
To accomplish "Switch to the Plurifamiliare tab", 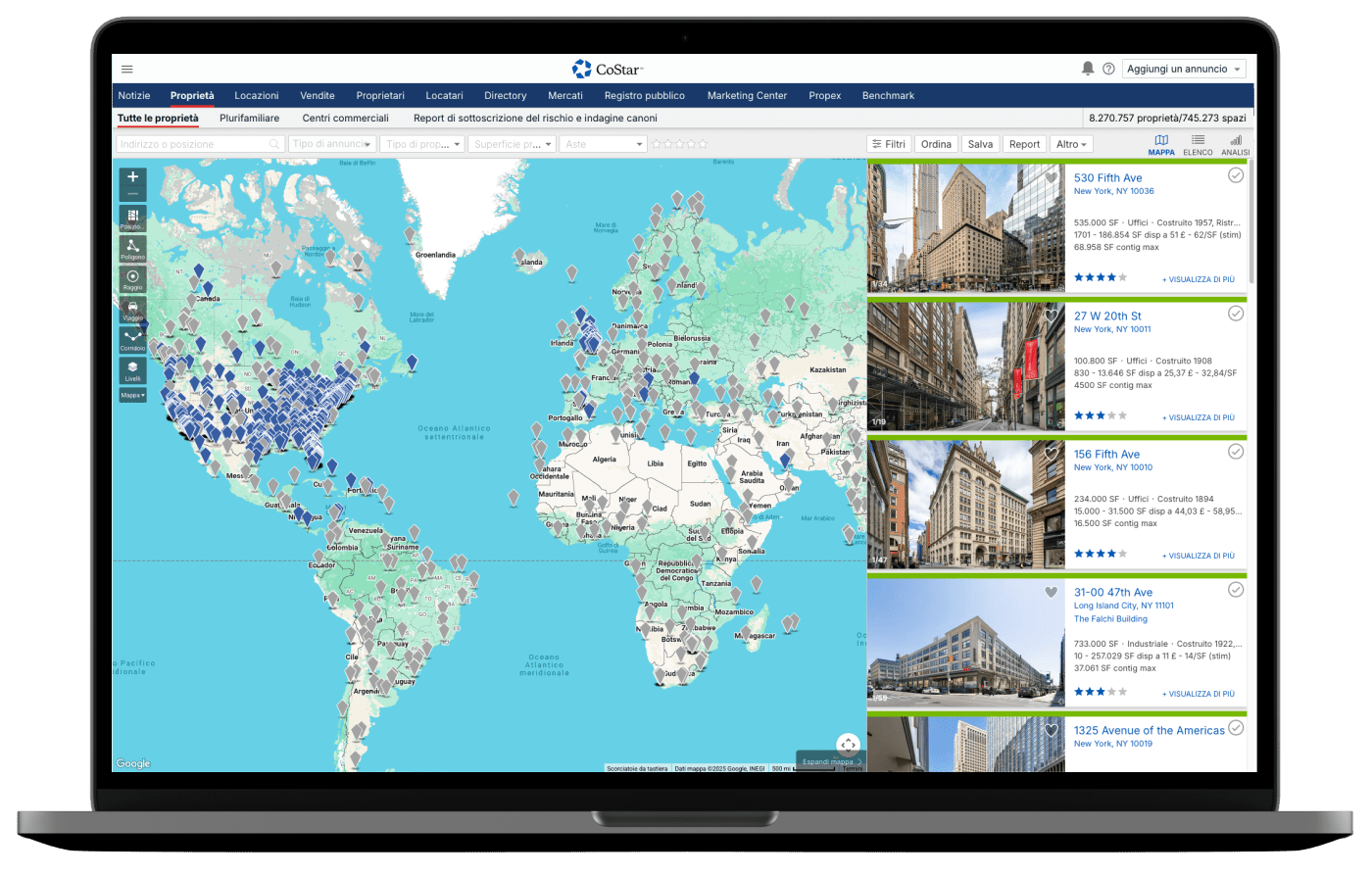I will (249, 119).
